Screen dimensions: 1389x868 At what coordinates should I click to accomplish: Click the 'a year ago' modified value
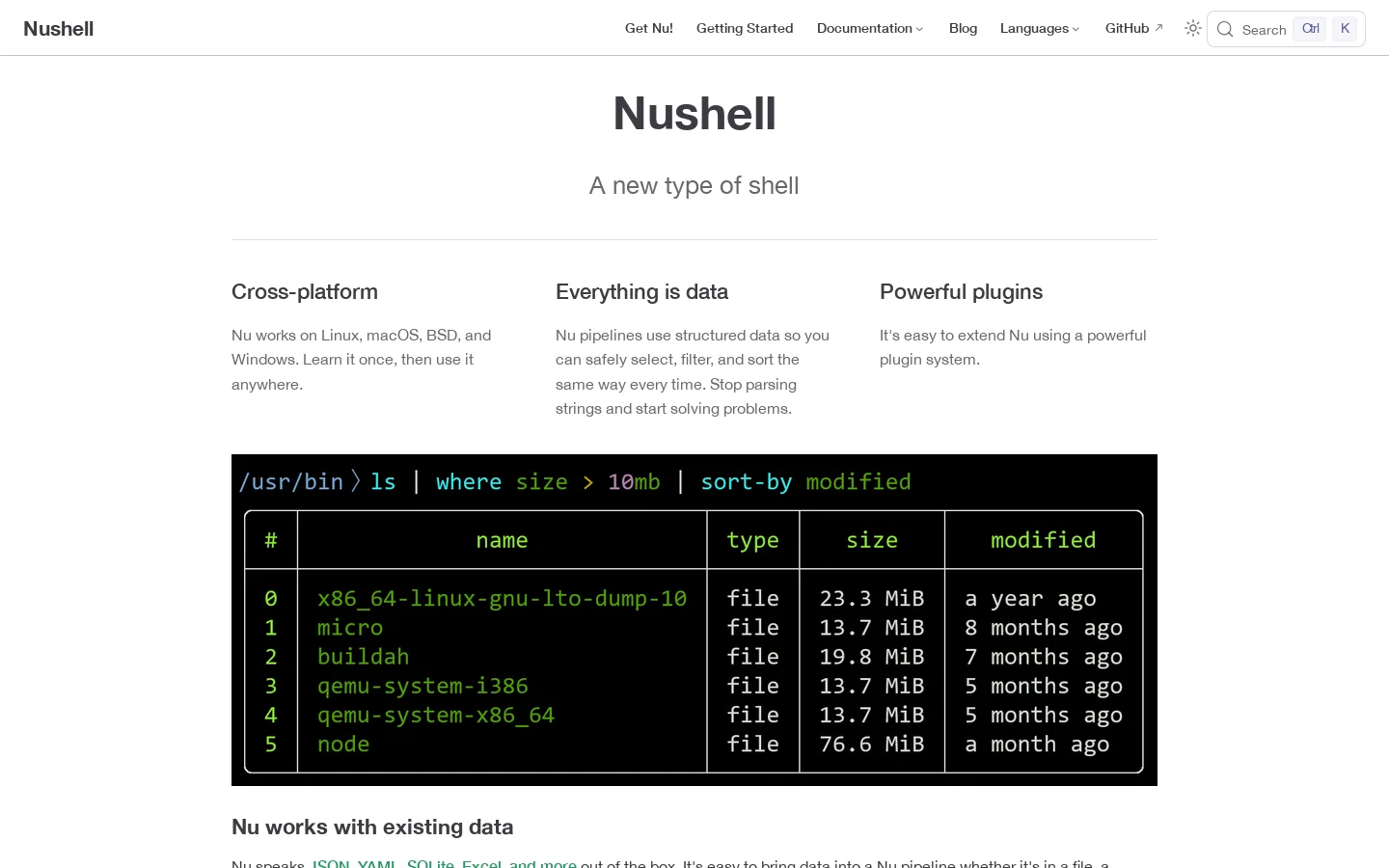[1030, 600]
